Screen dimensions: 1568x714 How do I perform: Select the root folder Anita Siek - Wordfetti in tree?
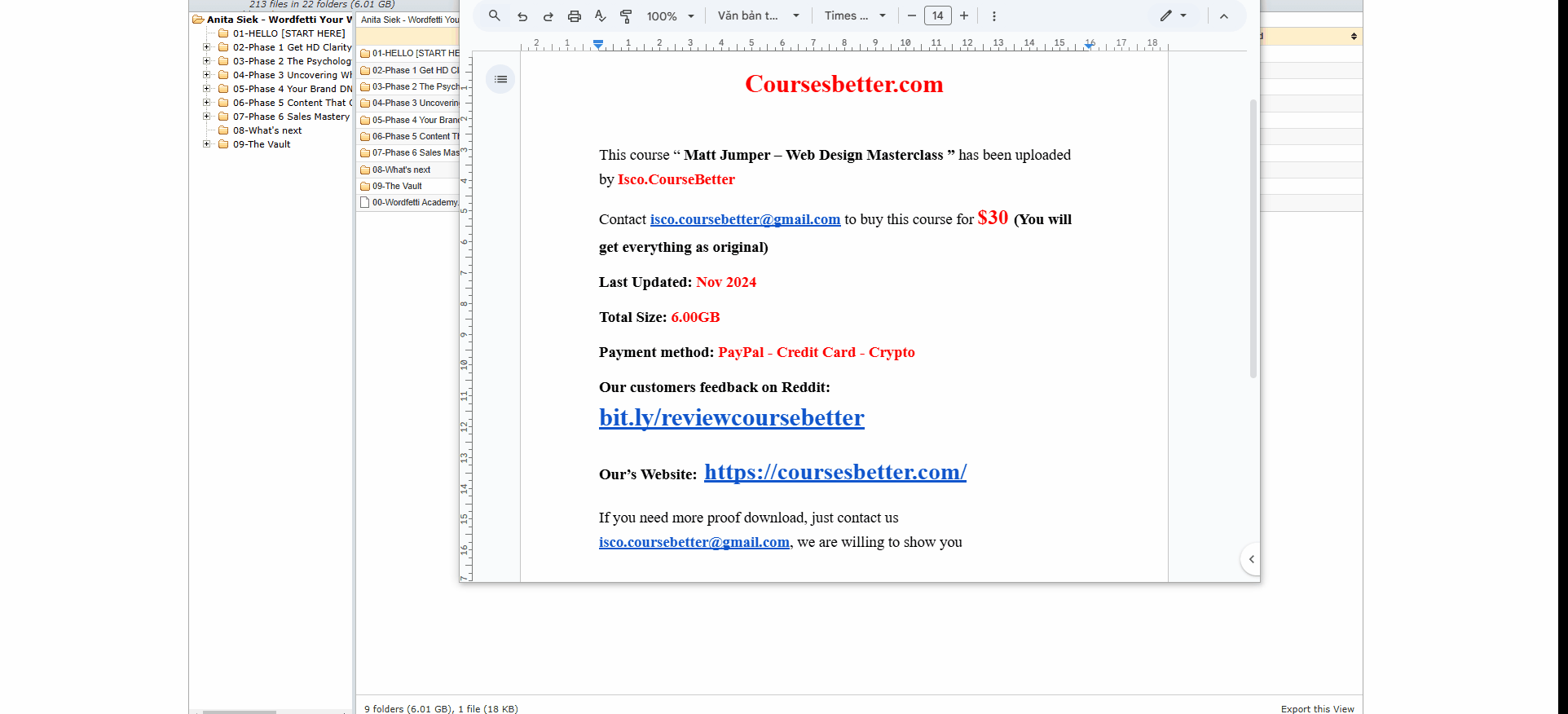click(279, 20)
